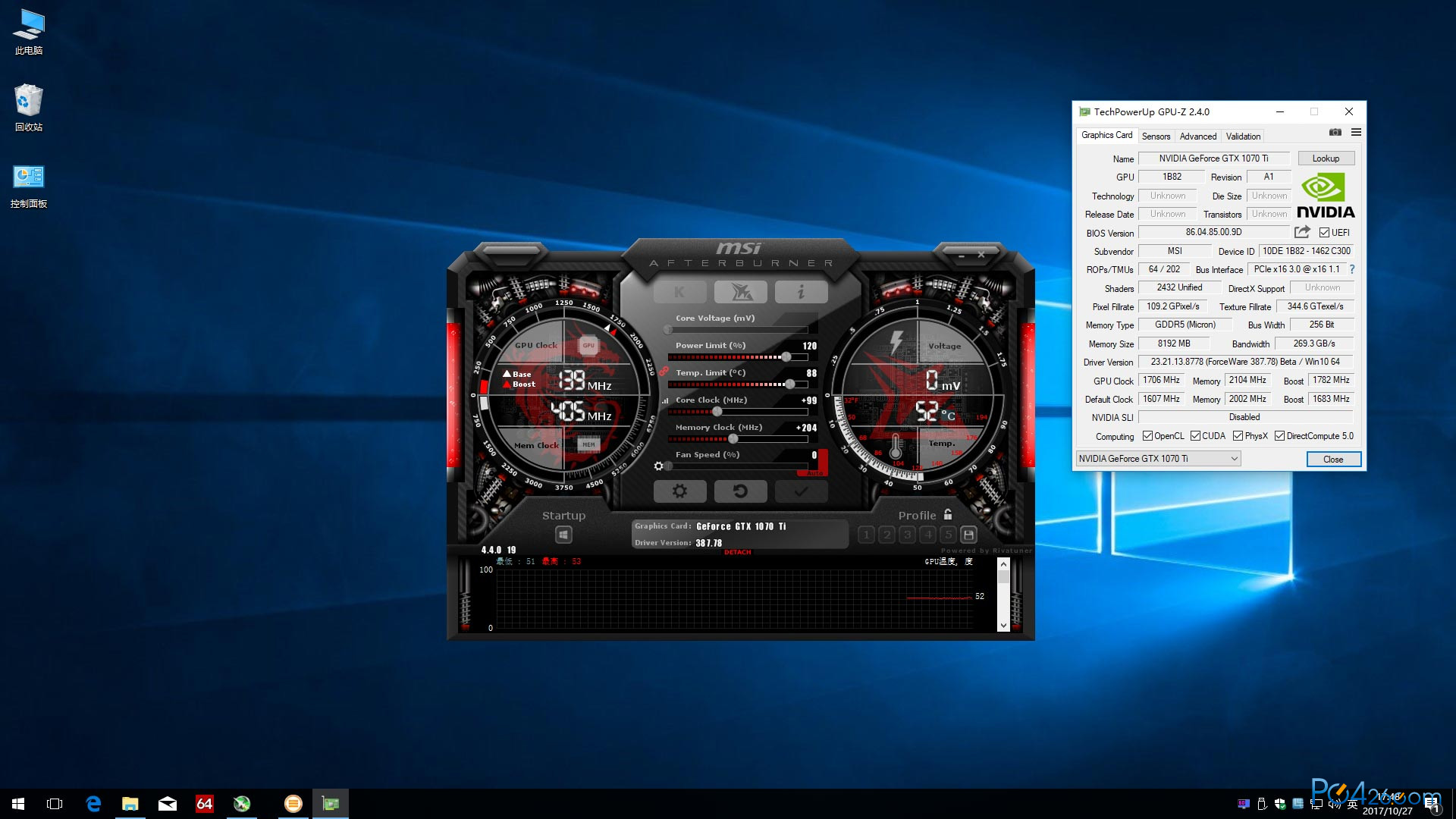
Task: Minimize the Afterburner window with the dash button
Action: point(961,256)
